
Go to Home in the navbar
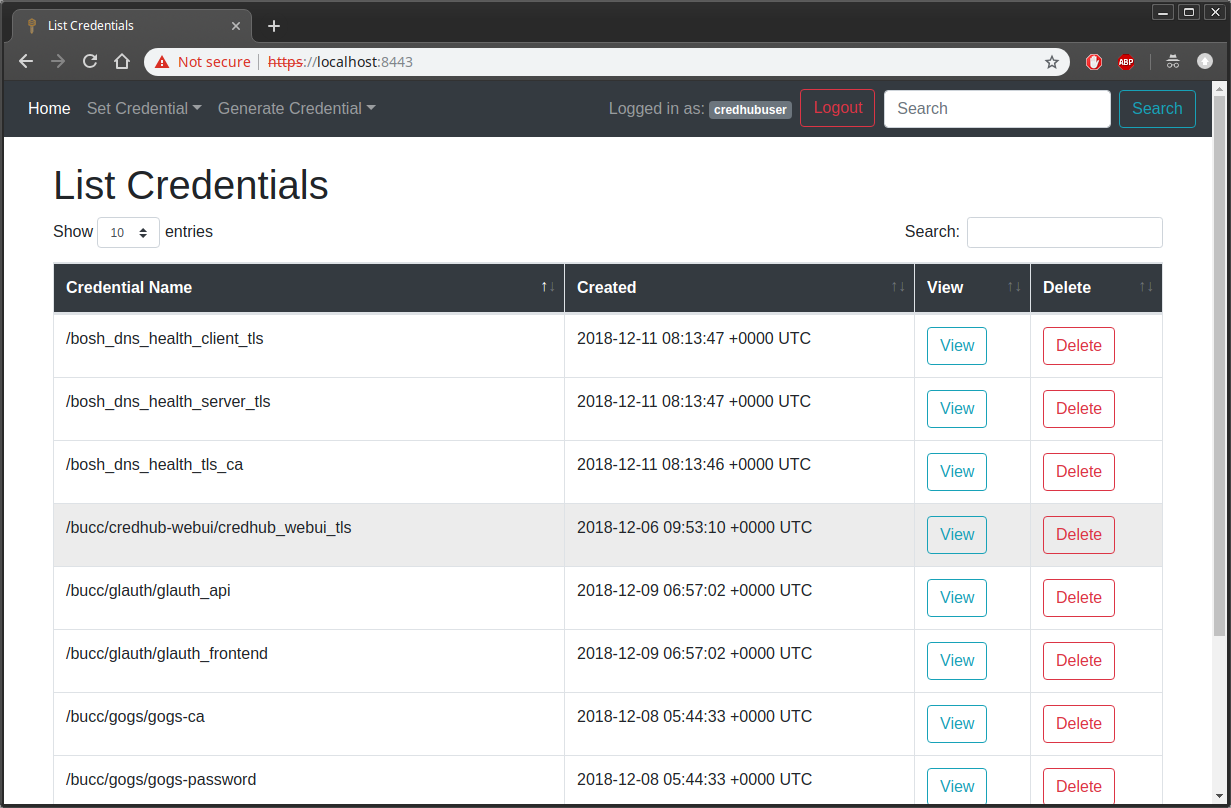(49, 109)
